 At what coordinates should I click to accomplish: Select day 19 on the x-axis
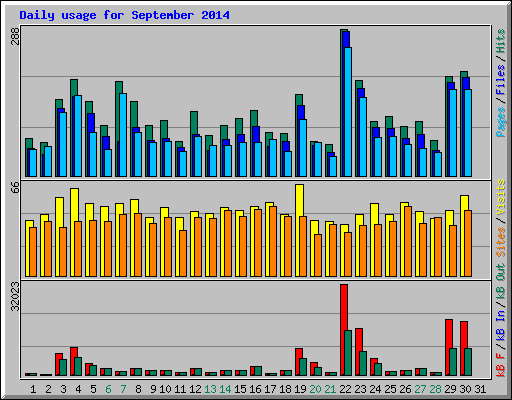[x=300, y=389]
